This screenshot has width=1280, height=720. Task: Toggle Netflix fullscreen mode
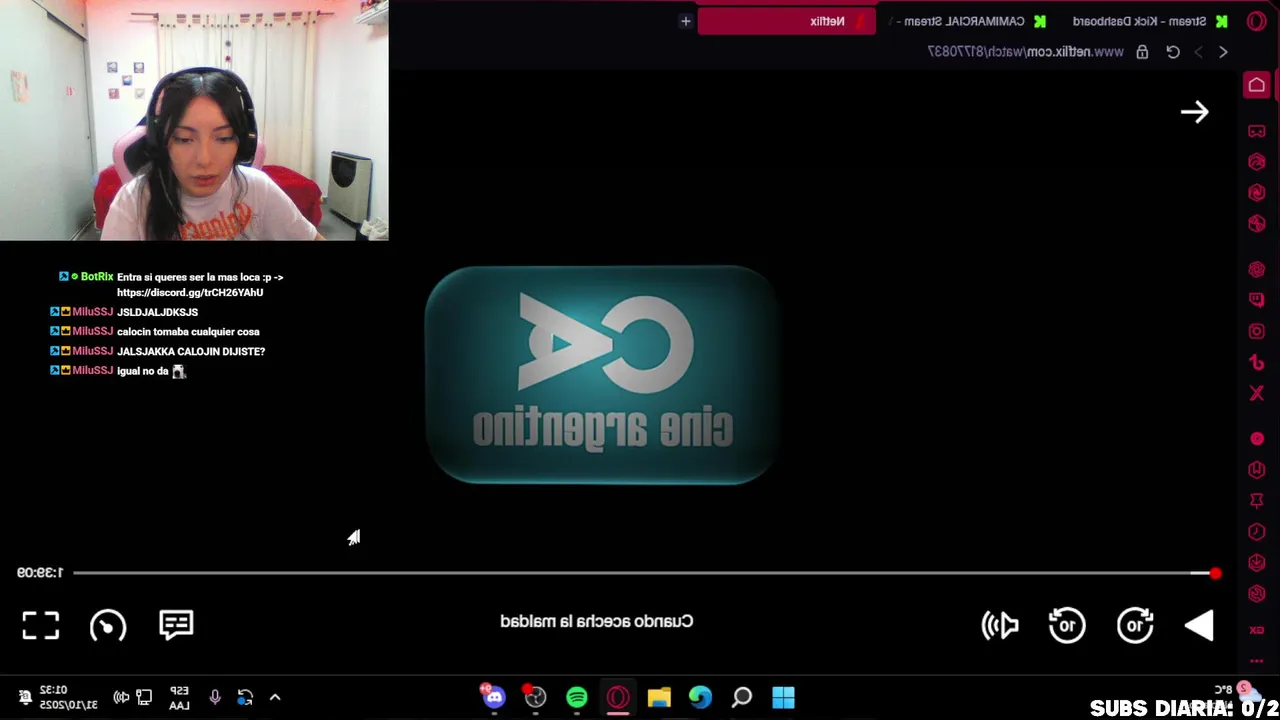tap(41, 625)
